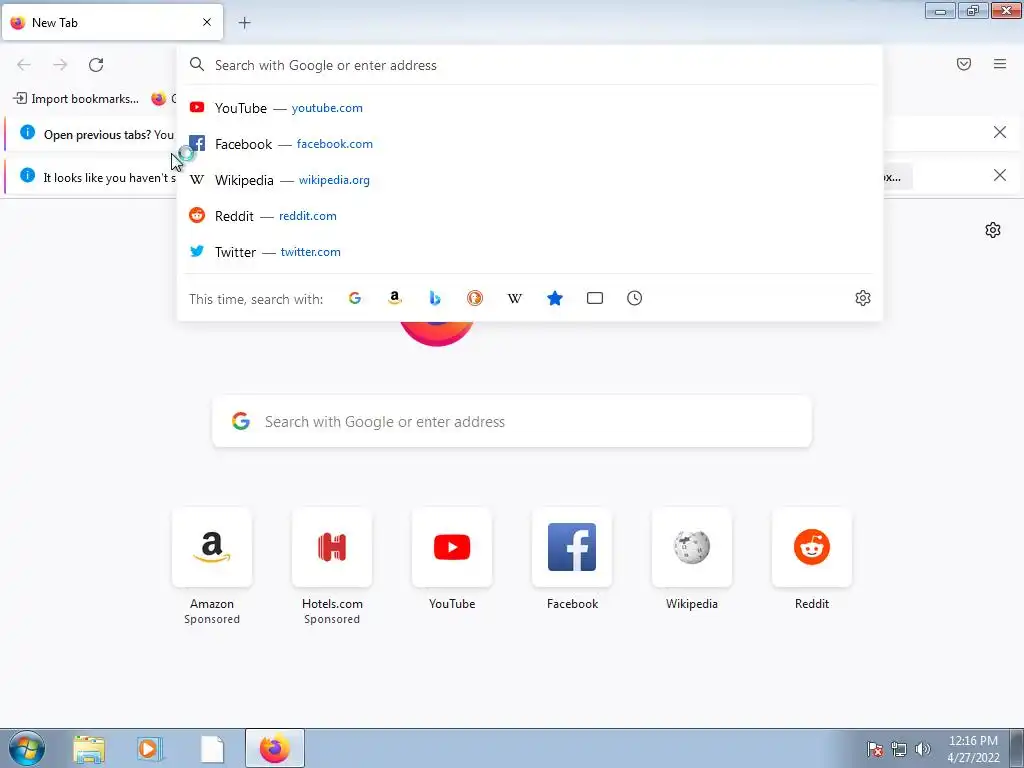The height and width of the screenshot is (768, 1024).
Task: Go forward using the forward arrow
Action: click(60, 65)
